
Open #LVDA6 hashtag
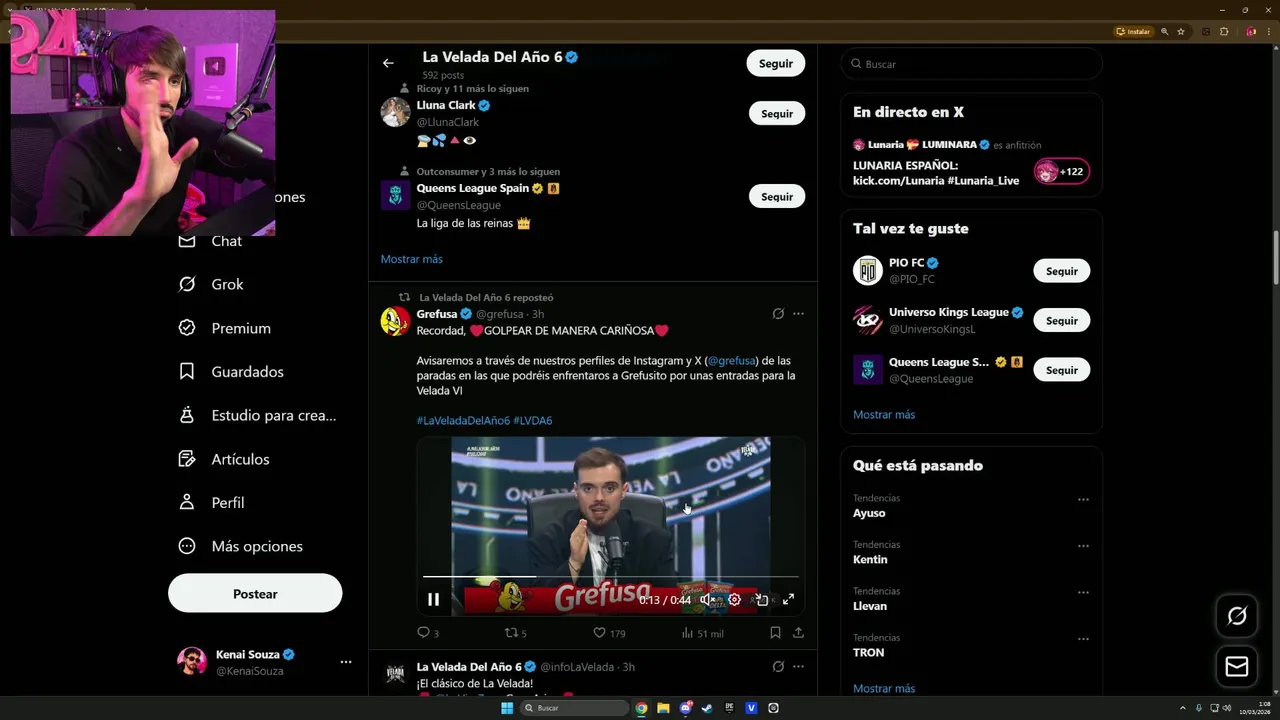(x=533, y=421)
